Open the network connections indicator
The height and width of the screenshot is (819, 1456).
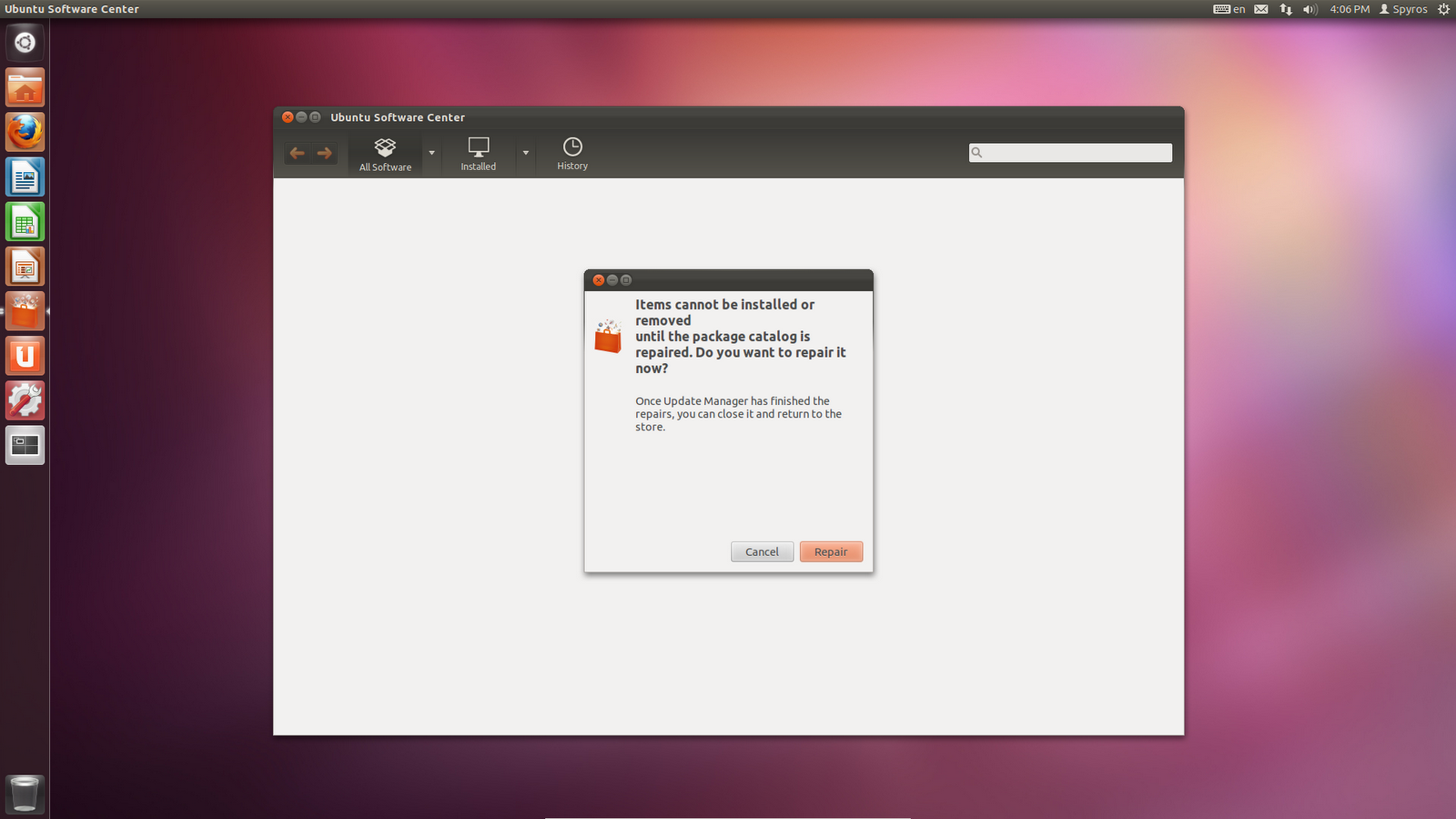point(1286,9)
